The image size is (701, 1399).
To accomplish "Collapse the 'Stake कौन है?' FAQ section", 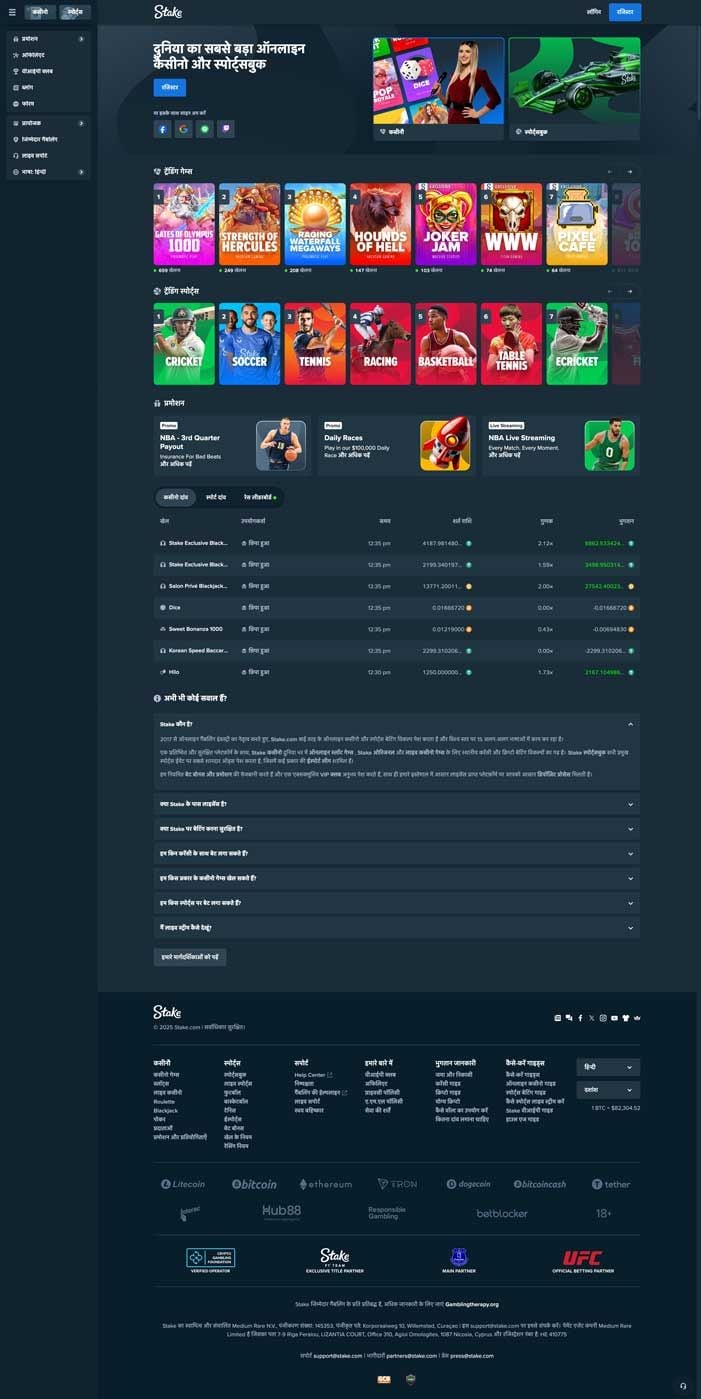I will point(630,723).
